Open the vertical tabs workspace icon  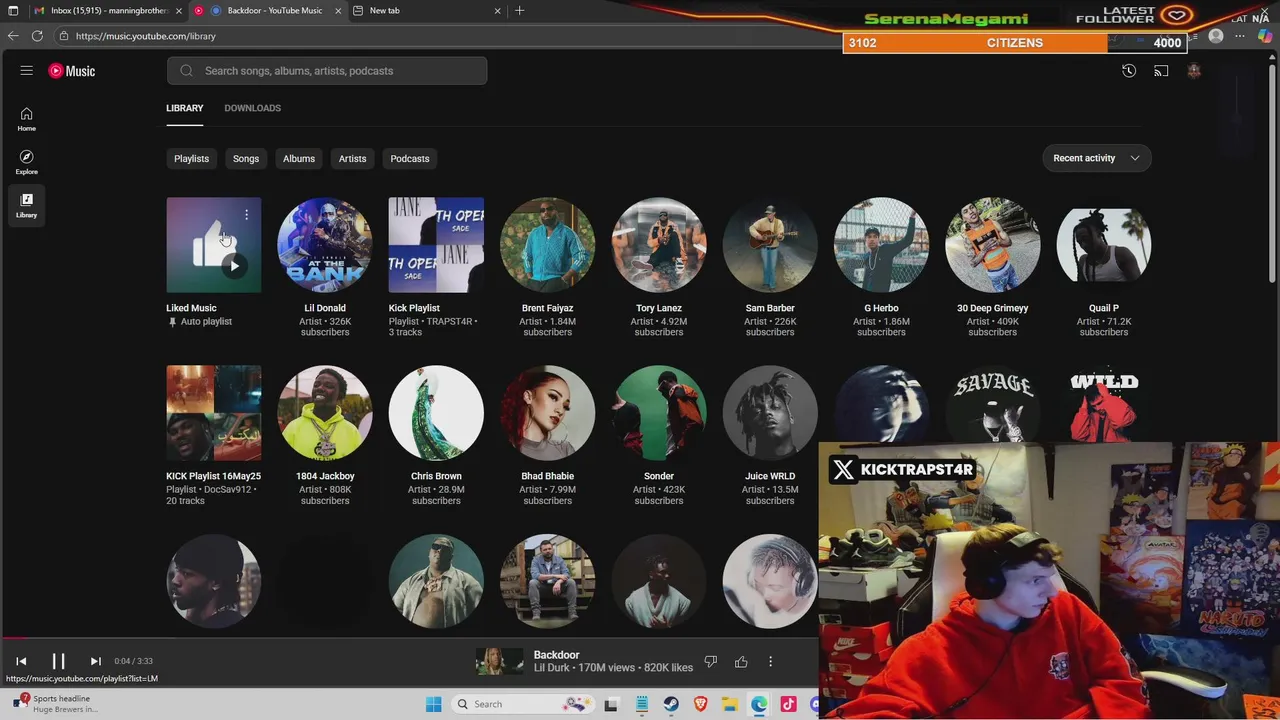click(13, 10)
